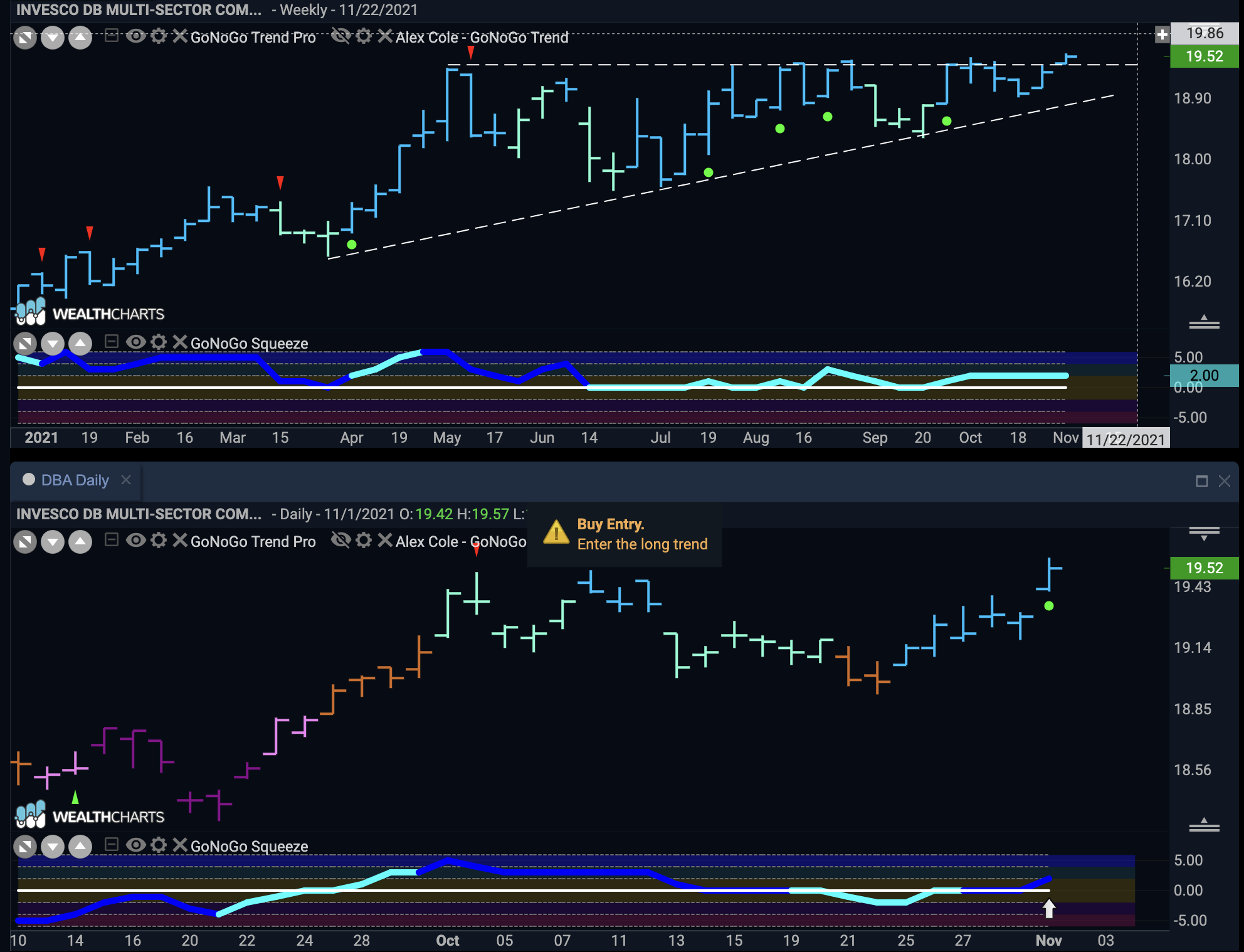Remove GoNoGo Trend Pro from weekly chart
The width and height of the screenshot is (1244, 952).
[180, 36]
